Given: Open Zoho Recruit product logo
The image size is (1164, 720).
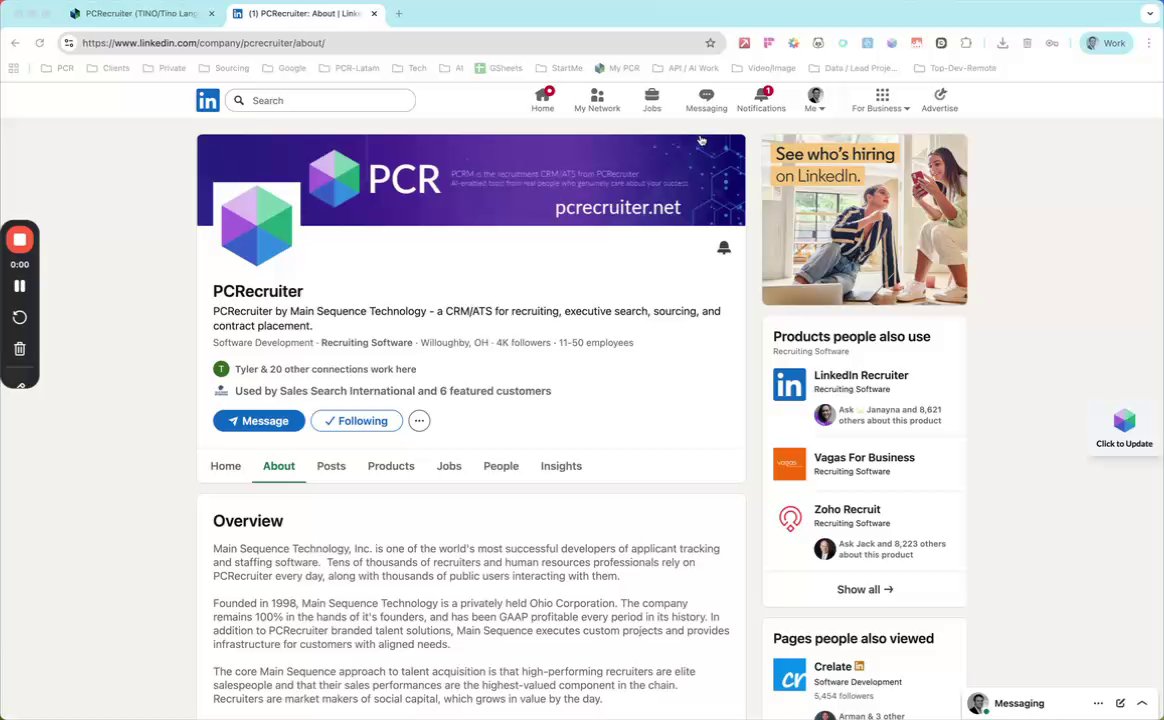Looking at the screenshot, I should click(789, 517).
